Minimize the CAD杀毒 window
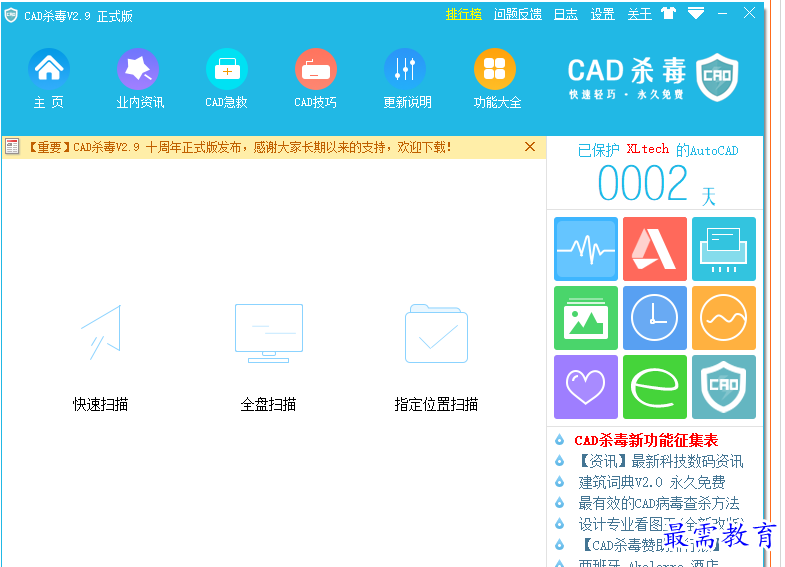This screenshot has width=785, height=567. [x=722, y=14]
